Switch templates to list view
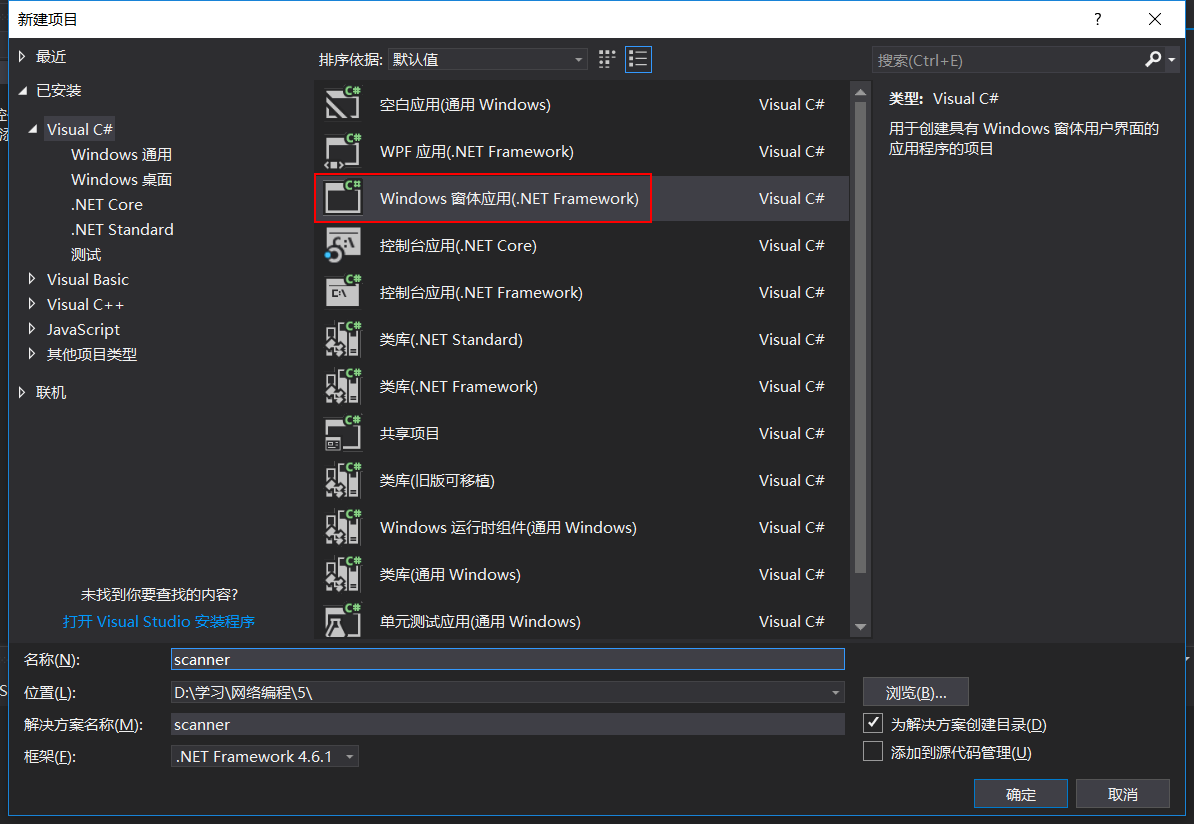 click(638, 59)
